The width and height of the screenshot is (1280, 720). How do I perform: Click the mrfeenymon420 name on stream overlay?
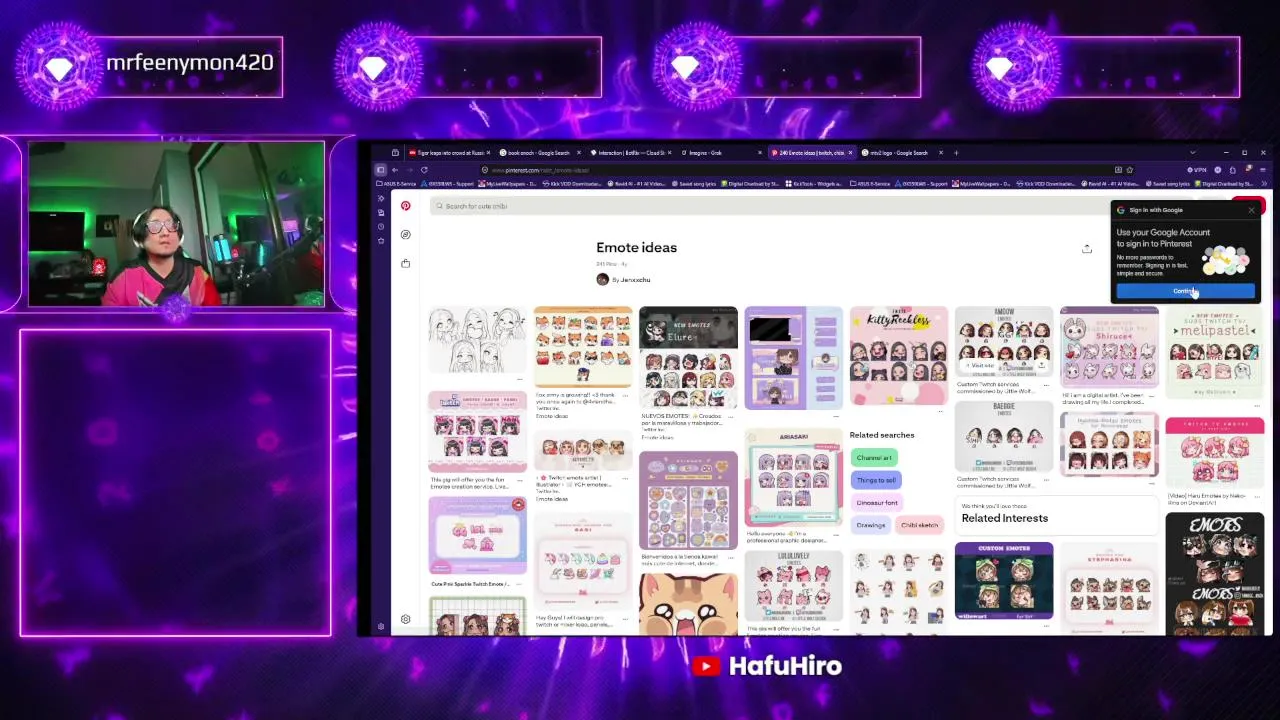[189, 63]
